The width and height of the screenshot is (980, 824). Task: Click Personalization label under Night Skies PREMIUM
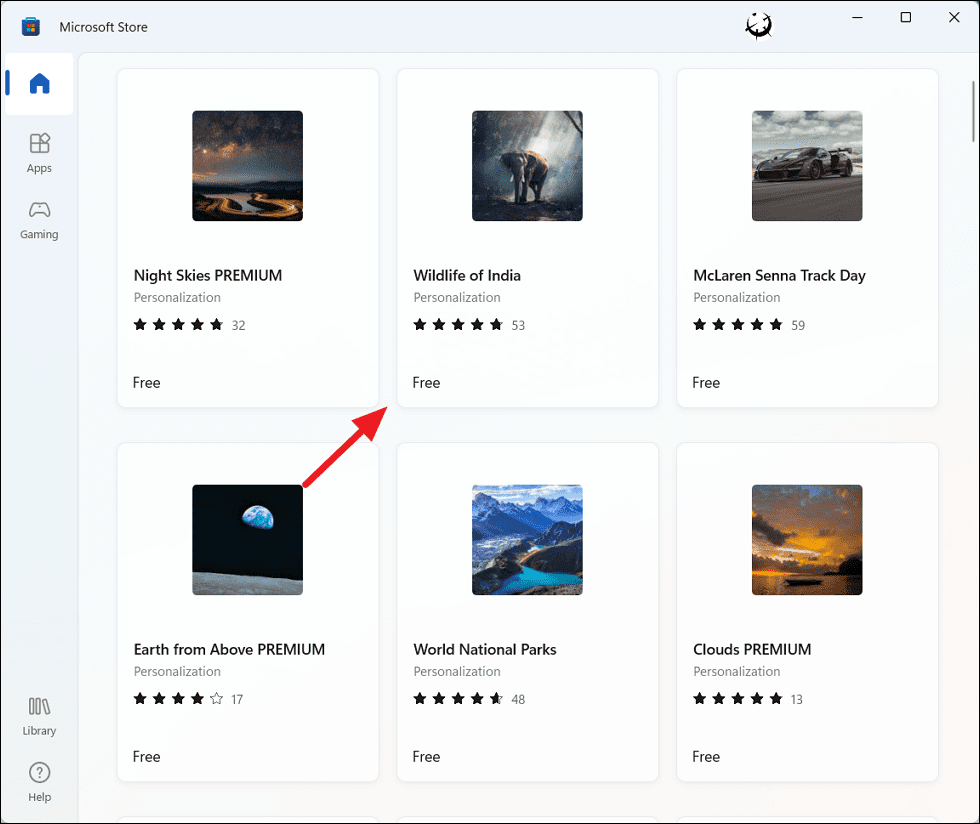(177, 298)
